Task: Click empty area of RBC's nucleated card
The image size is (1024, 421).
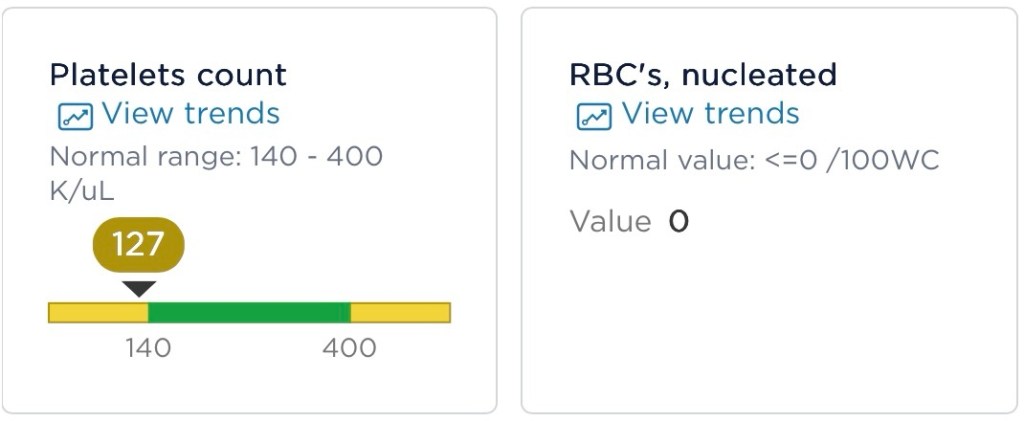Action: pyautogui.click(x=770, y=320)
